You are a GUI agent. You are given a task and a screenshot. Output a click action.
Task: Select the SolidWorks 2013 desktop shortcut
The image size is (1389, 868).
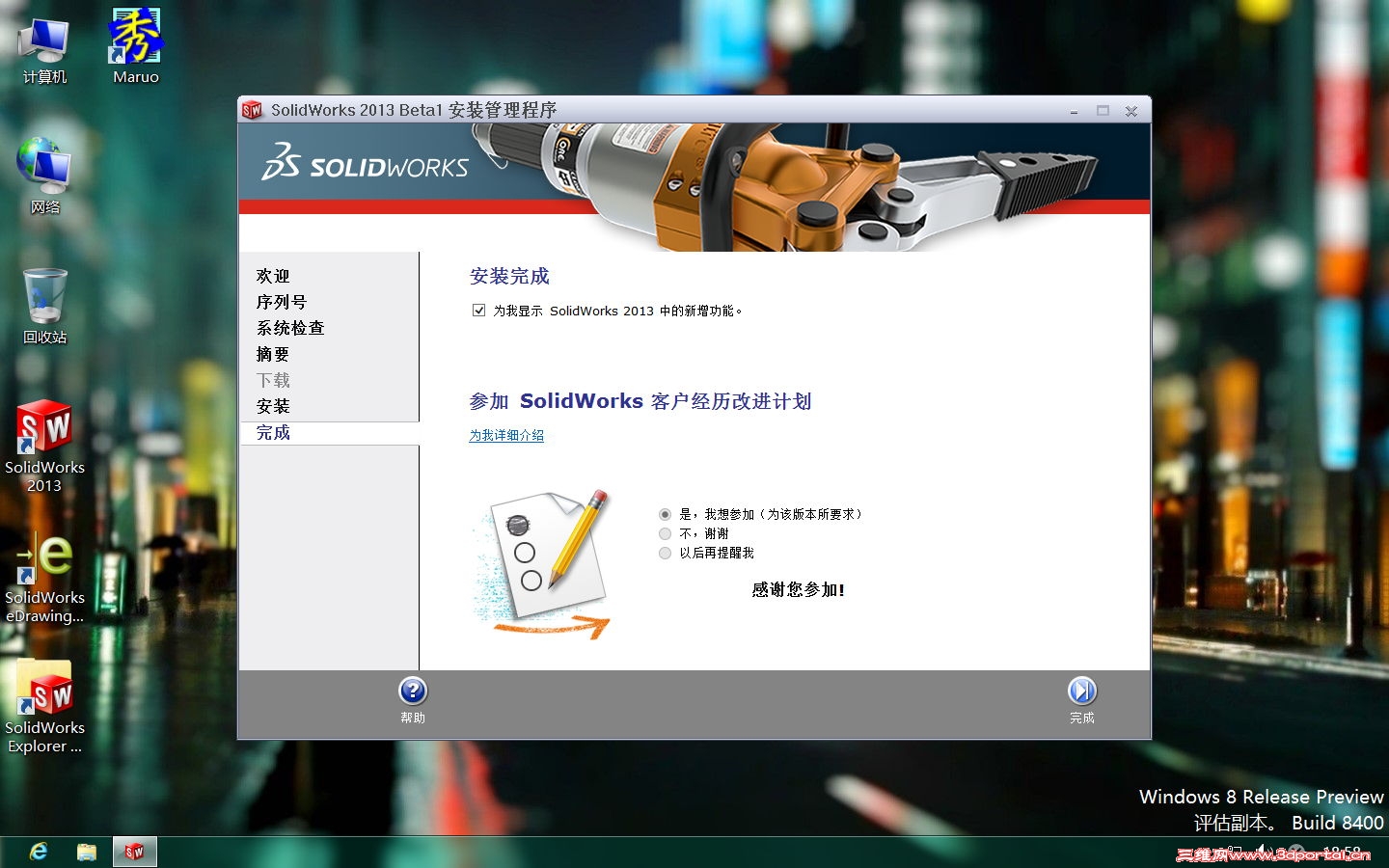pyautogui.click(x=44, y=446)
